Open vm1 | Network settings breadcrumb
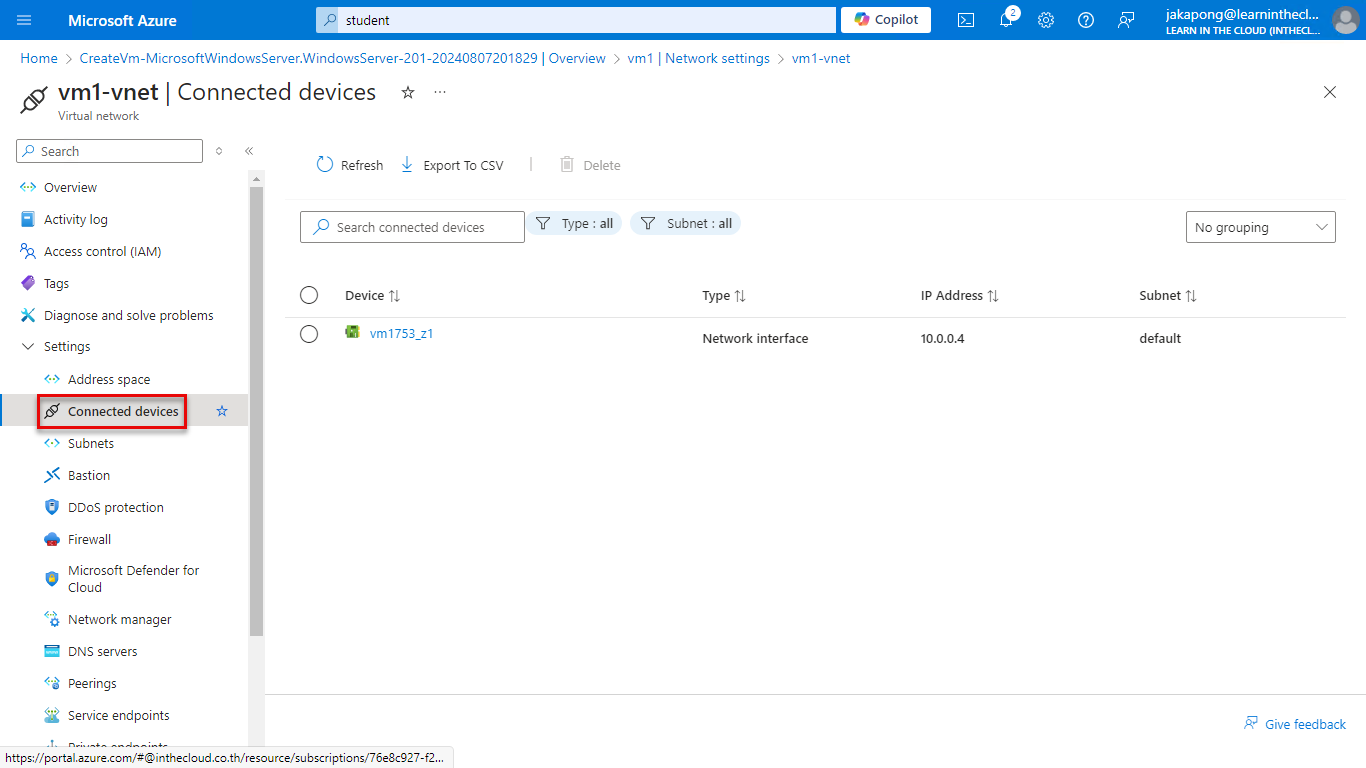The width and height of the screenshot is (1366, 768). [x=699, y=58]
